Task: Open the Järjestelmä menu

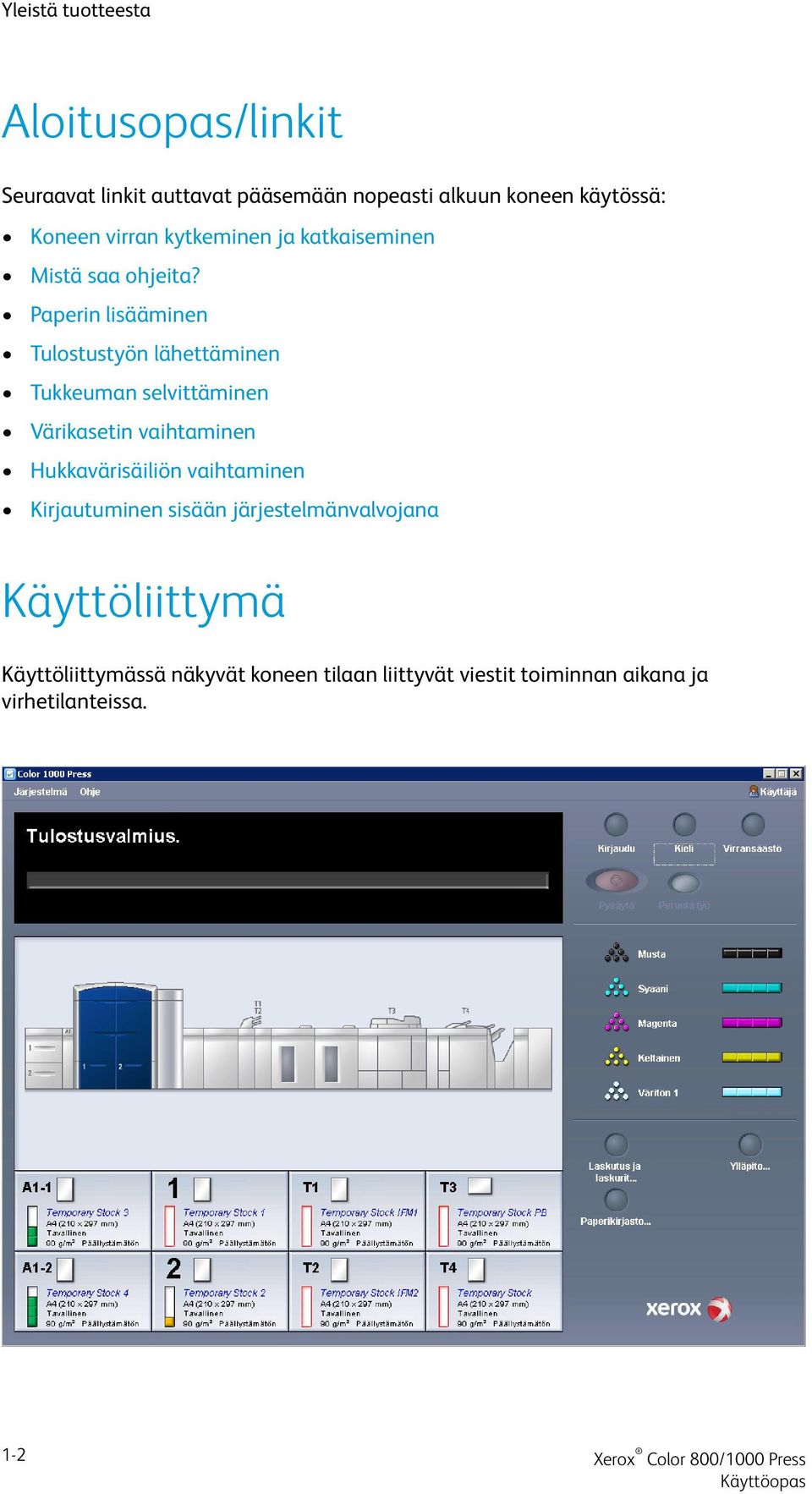Action: [40, 792]
